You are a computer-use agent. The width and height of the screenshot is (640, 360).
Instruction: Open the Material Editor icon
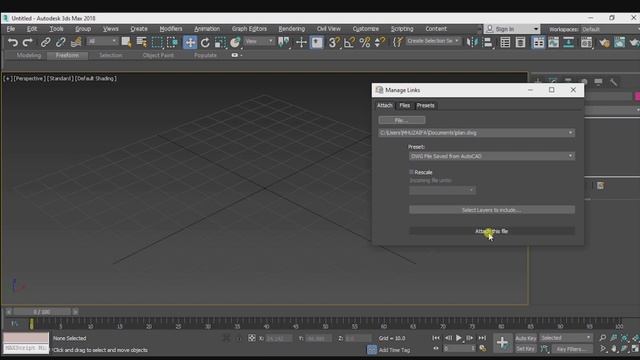tap(587, 42)
